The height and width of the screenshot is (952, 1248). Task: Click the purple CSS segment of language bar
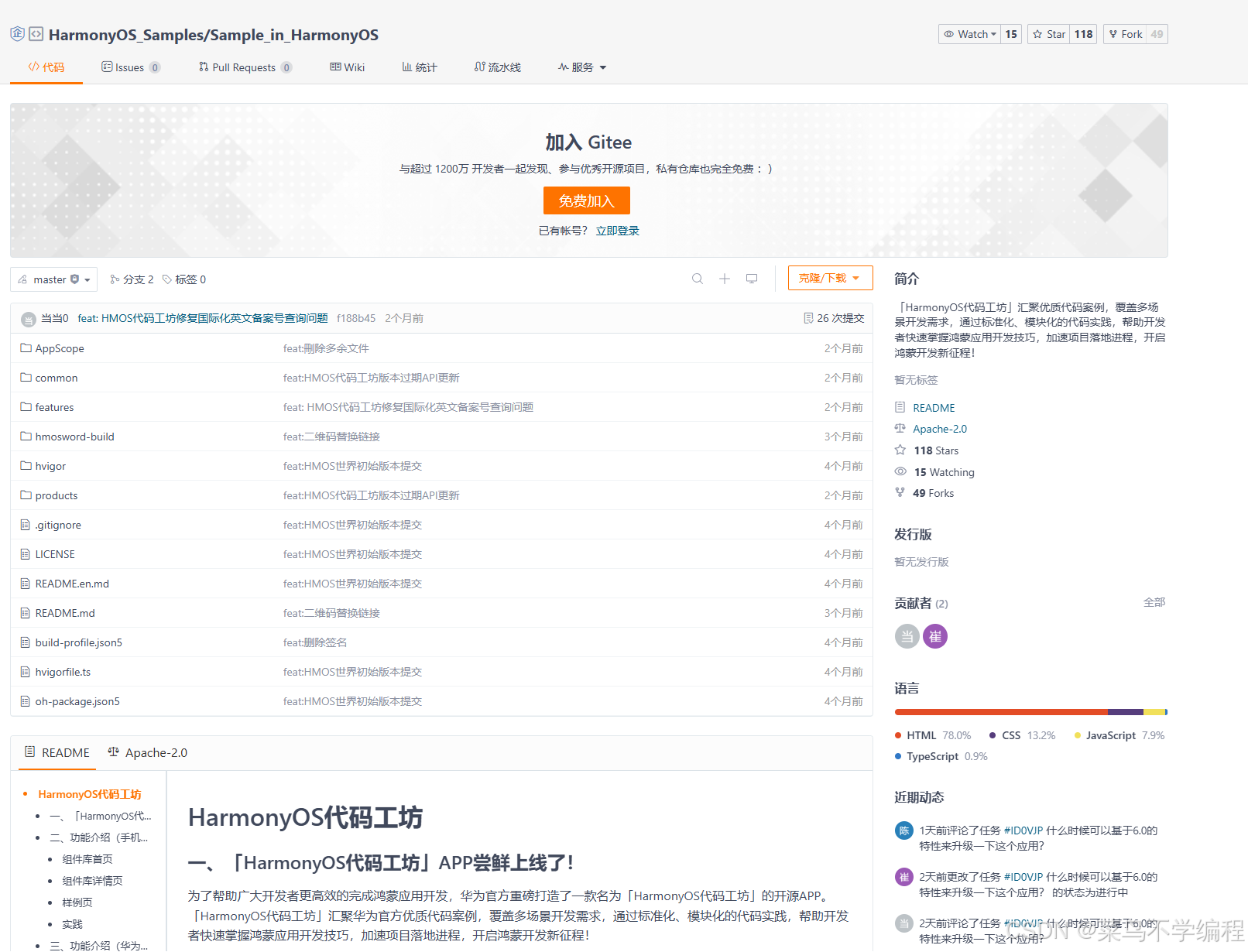click(1126, 712)
